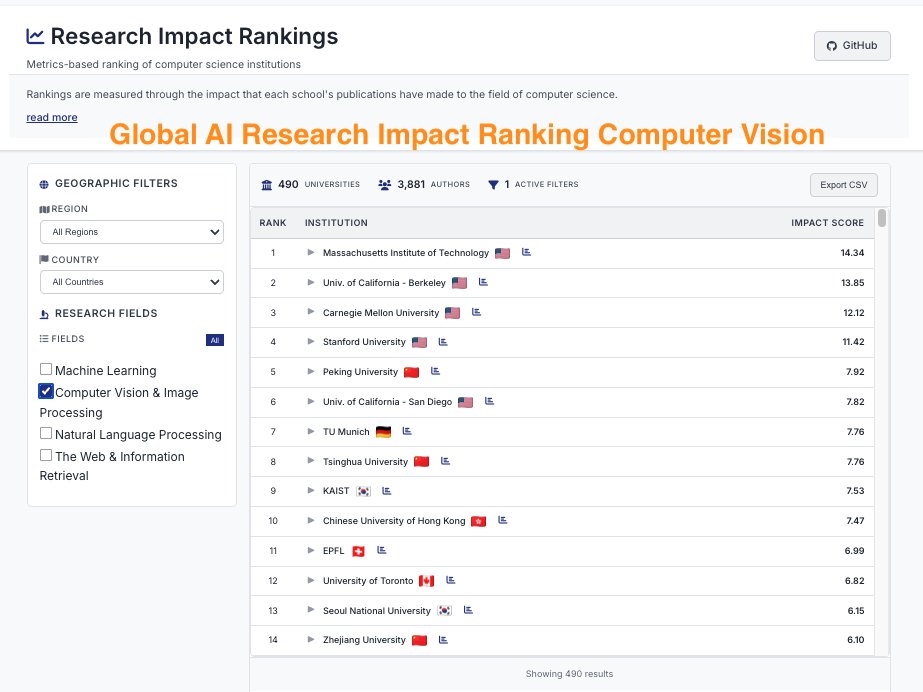Click the read more link
Viewport: 923px width, 692px height.
(x=50, y=117)
